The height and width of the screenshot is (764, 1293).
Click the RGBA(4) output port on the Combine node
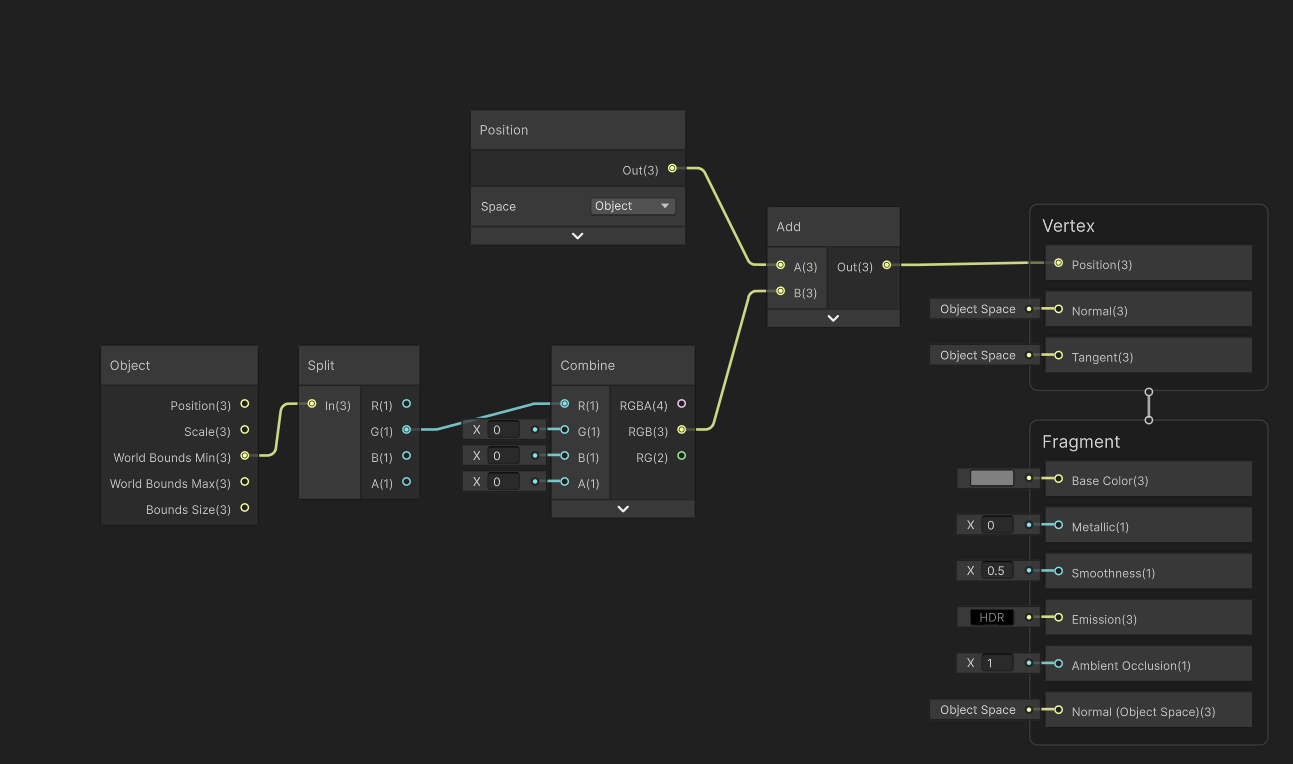click(681, 405)
